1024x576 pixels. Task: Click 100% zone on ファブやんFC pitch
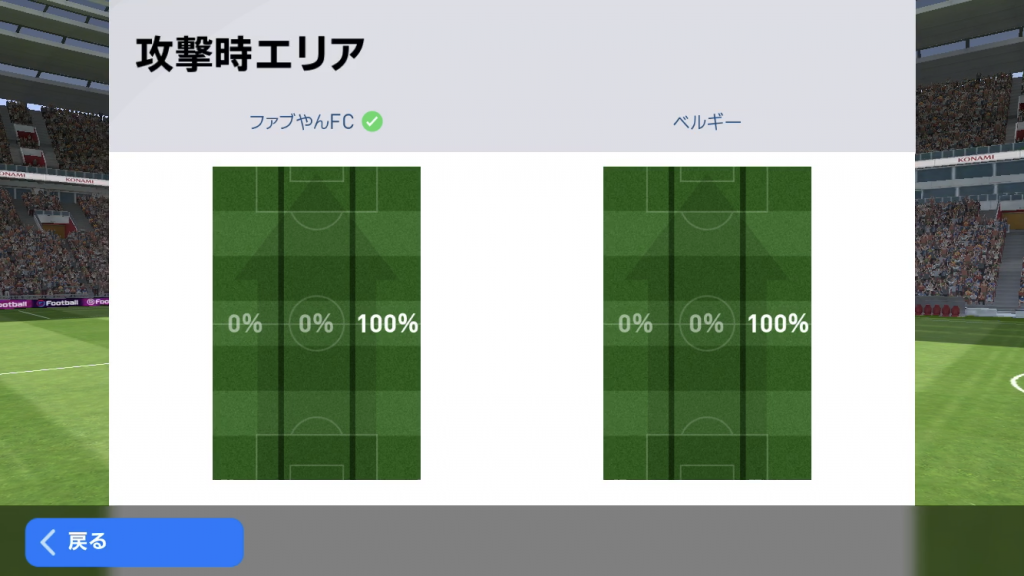(x=387, y=323)
